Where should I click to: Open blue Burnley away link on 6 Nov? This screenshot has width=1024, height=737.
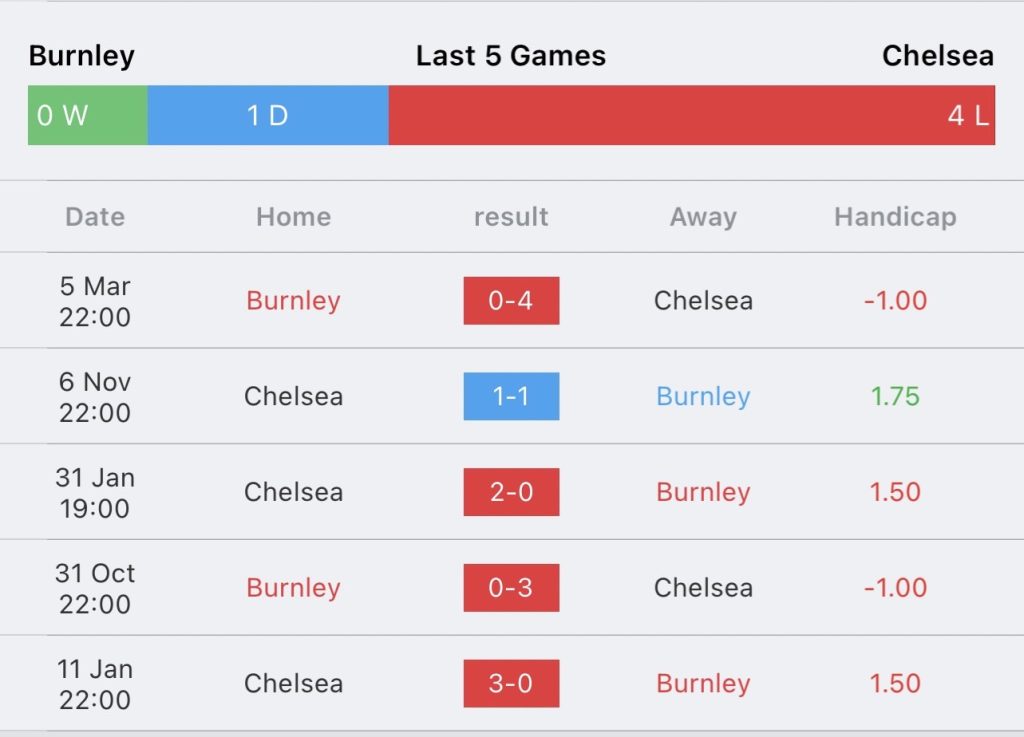[703, 396]
